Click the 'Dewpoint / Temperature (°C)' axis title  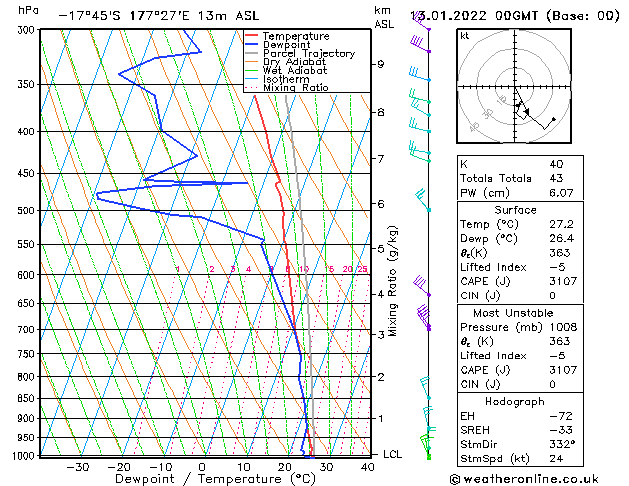[x=215, y=479]
